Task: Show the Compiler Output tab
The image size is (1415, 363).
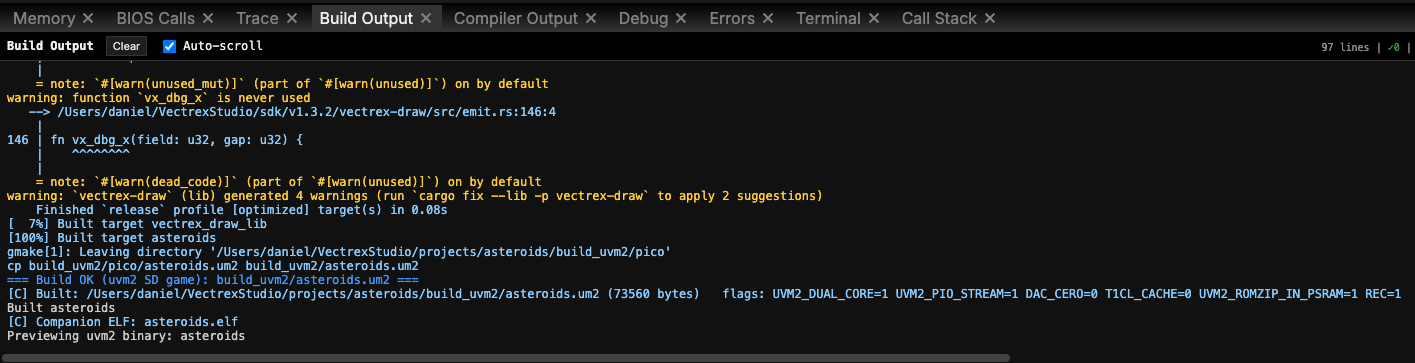Action: 516,18
